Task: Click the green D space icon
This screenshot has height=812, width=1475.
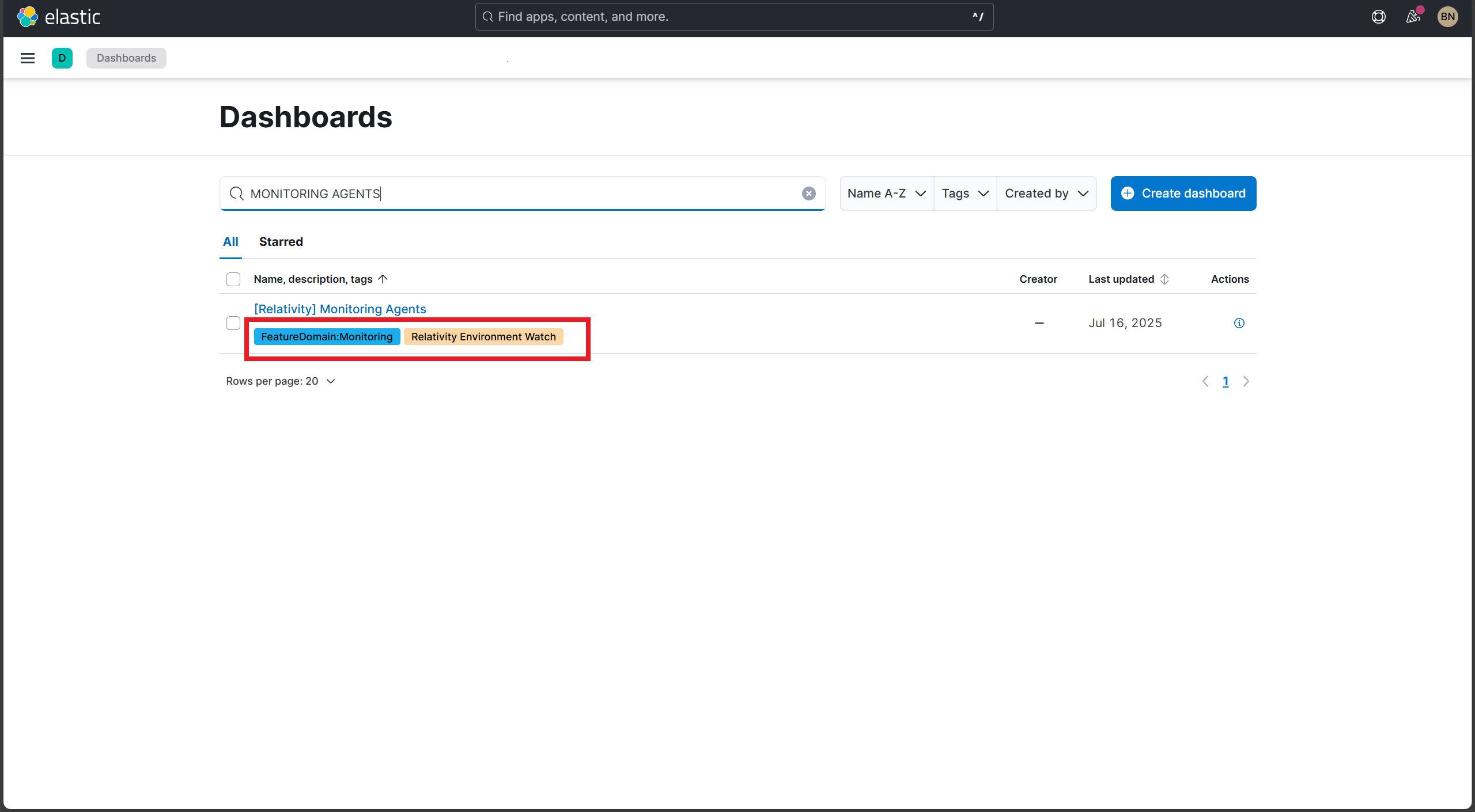Action: [62, 58]
